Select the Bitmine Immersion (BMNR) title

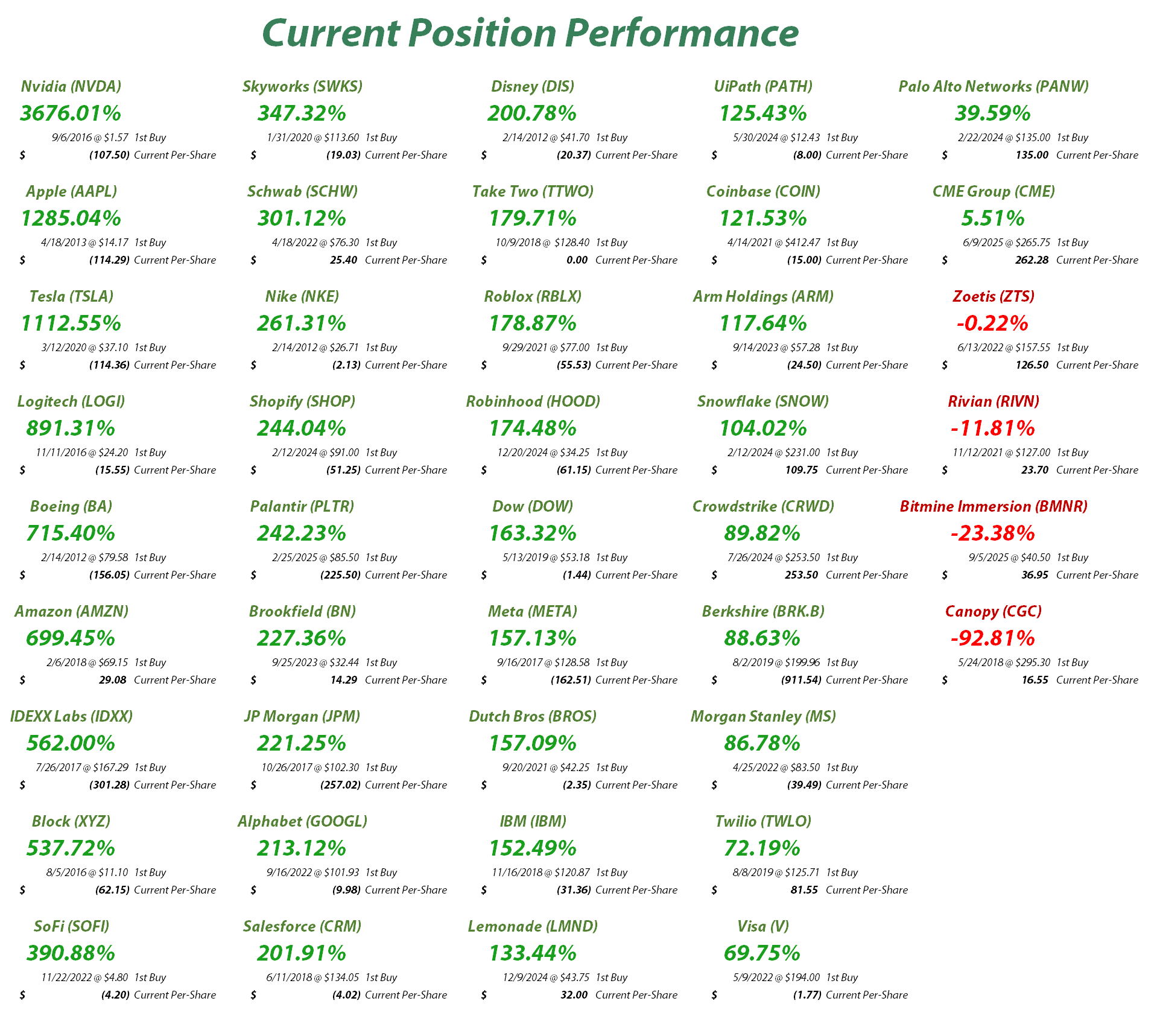994,506
